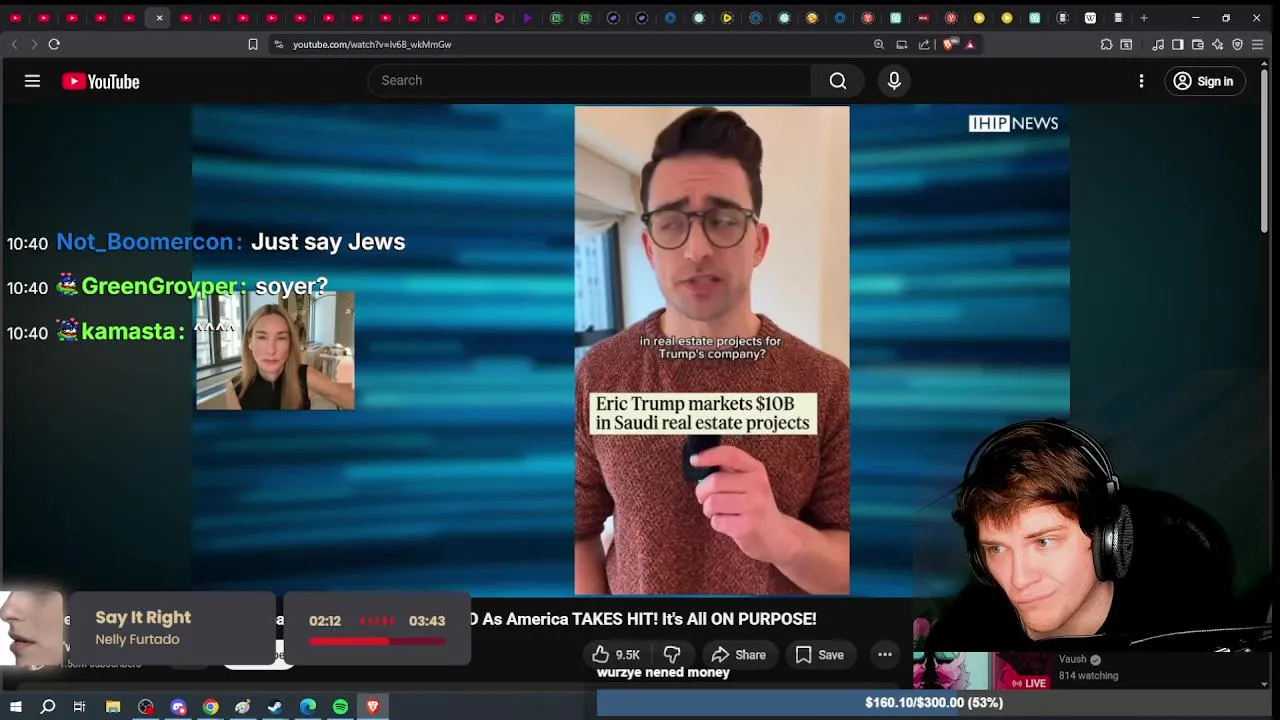Open more actions ellipsis under video
Viewport: 1280px width, 720px height.
tap(885, 655)
